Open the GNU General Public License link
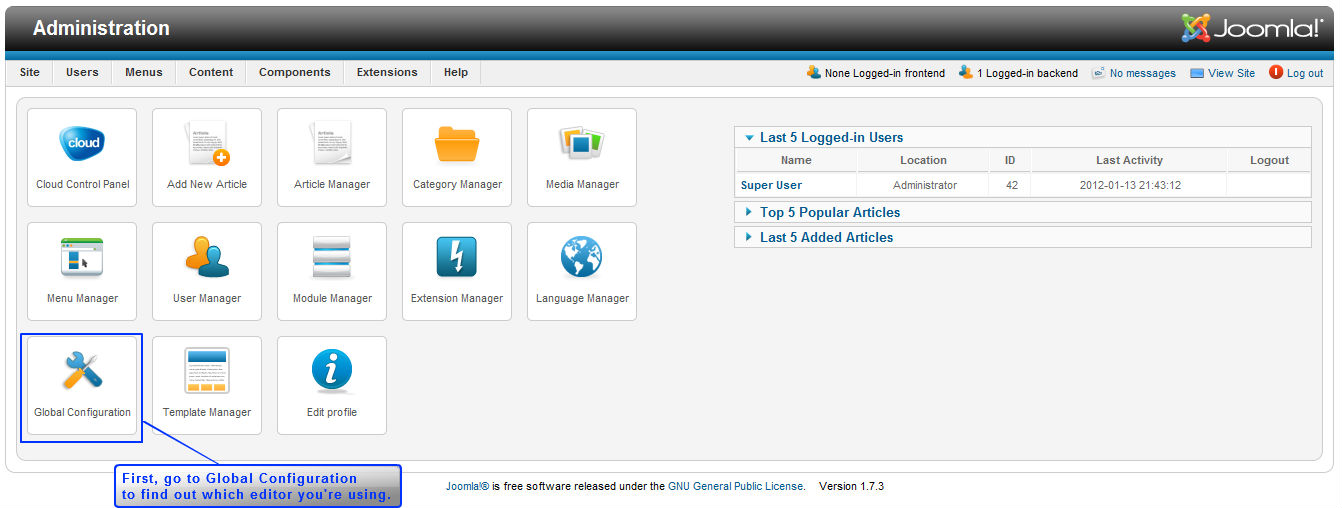The width and height of the screenshot is (1342, 508). pyautogui.click(x=736, y=486)
